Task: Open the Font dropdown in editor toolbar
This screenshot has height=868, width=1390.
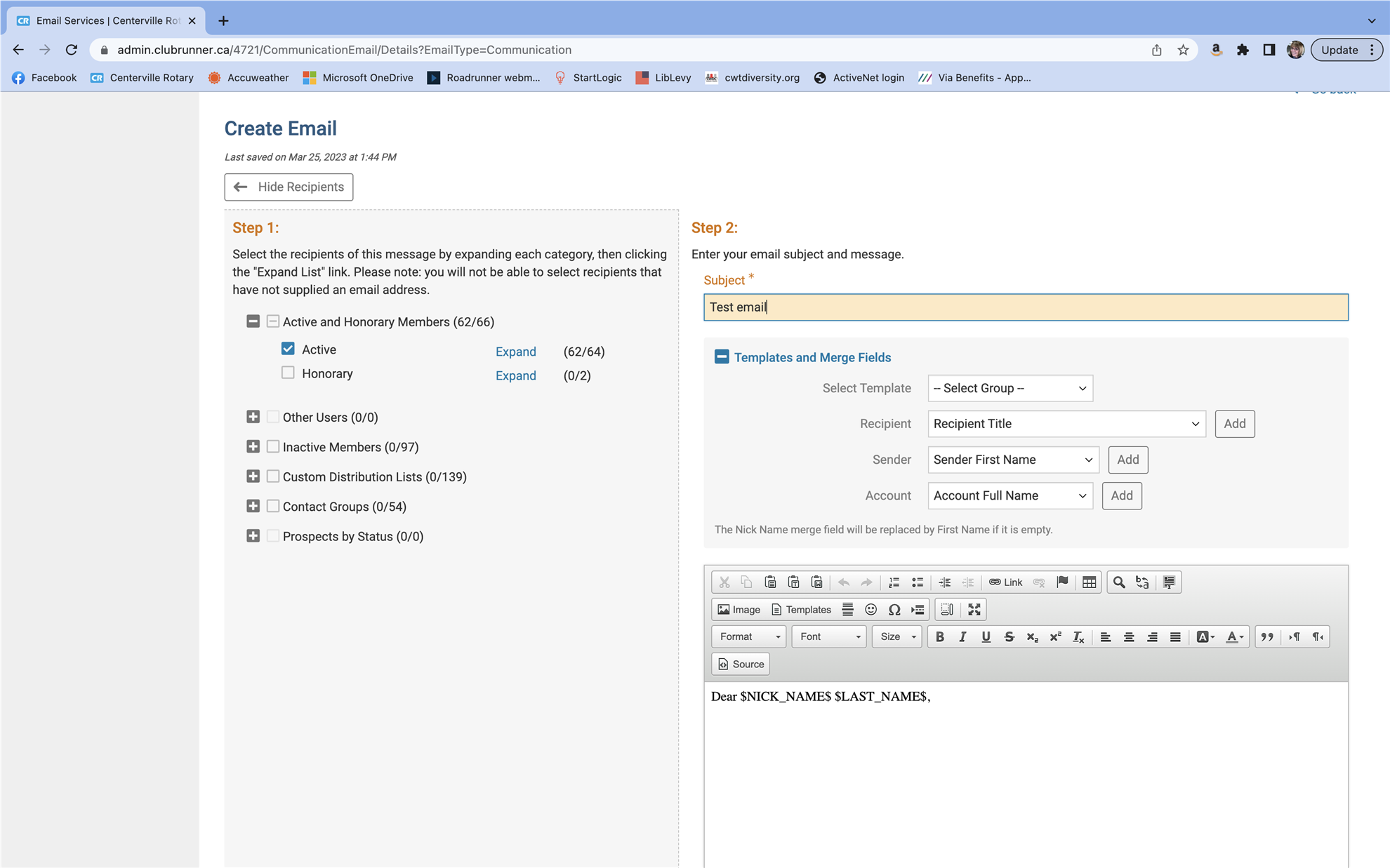Action: tap(828, 637)
